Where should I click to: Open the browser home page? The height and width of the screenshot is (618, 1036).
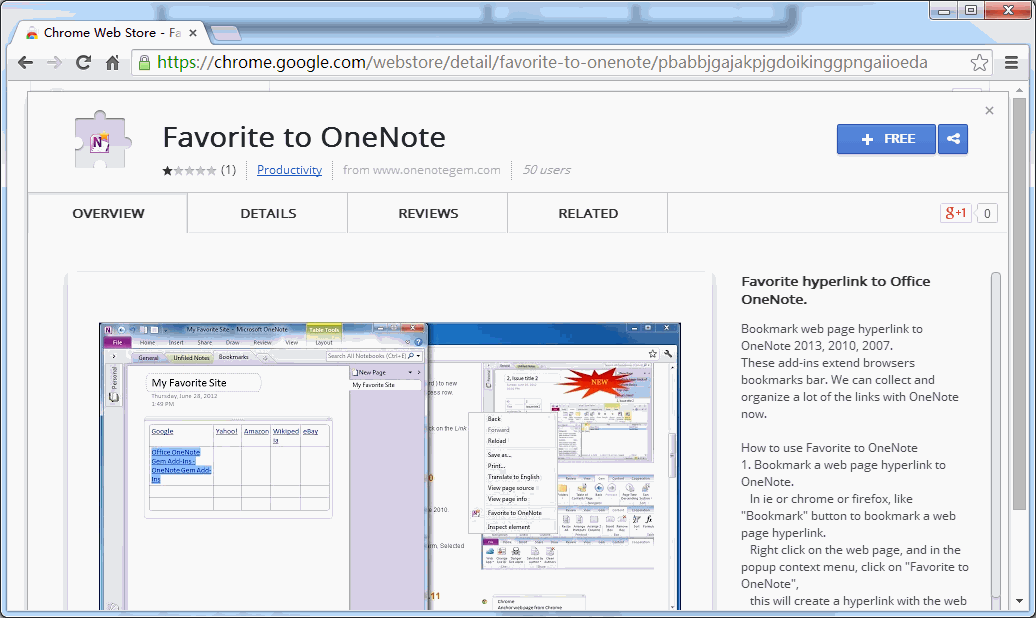click(x=112, y=63)
